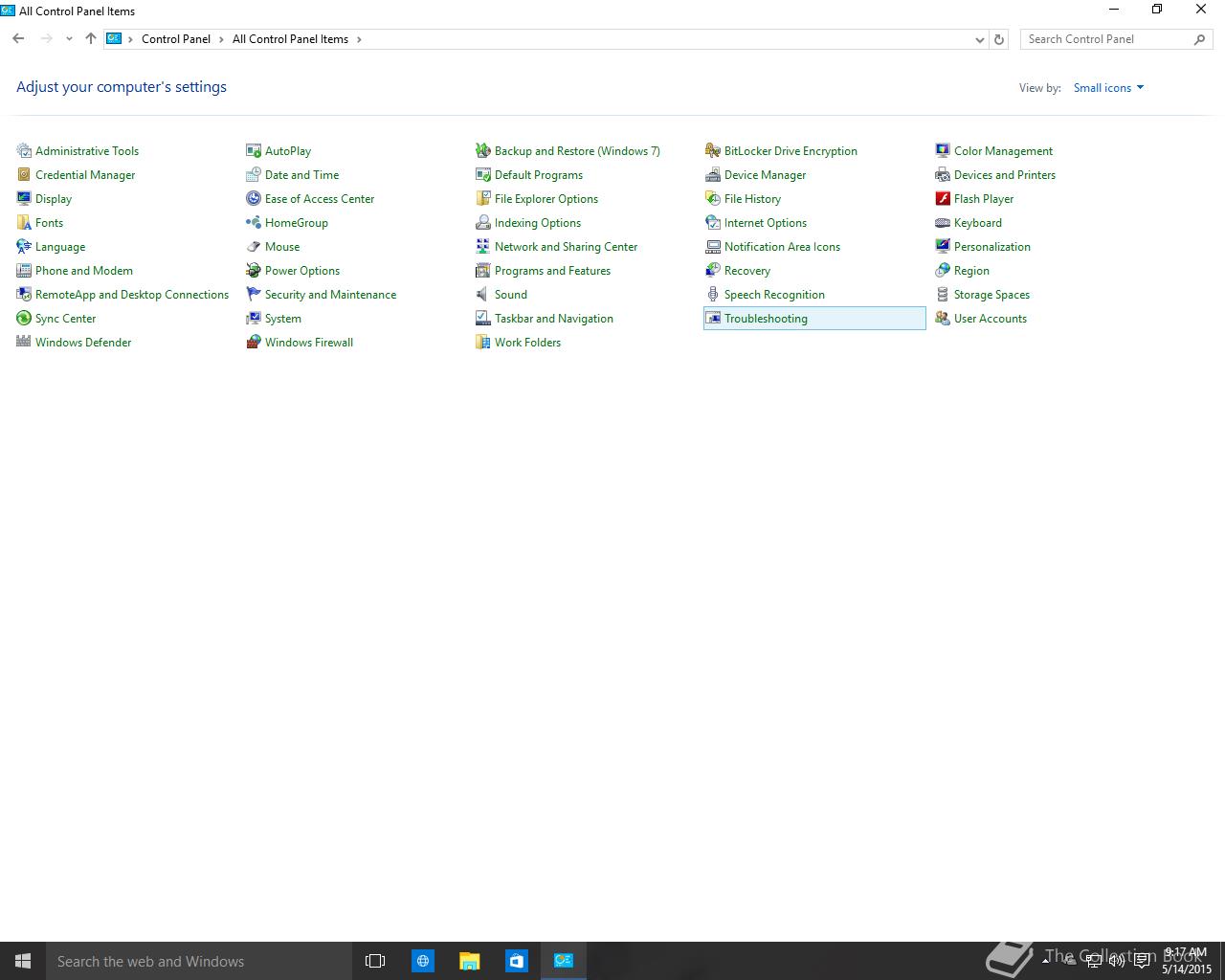Open the recent locations dropdown arrow
The height and width of the screenshot is (980, 1225).
click(x=69, y=39)
